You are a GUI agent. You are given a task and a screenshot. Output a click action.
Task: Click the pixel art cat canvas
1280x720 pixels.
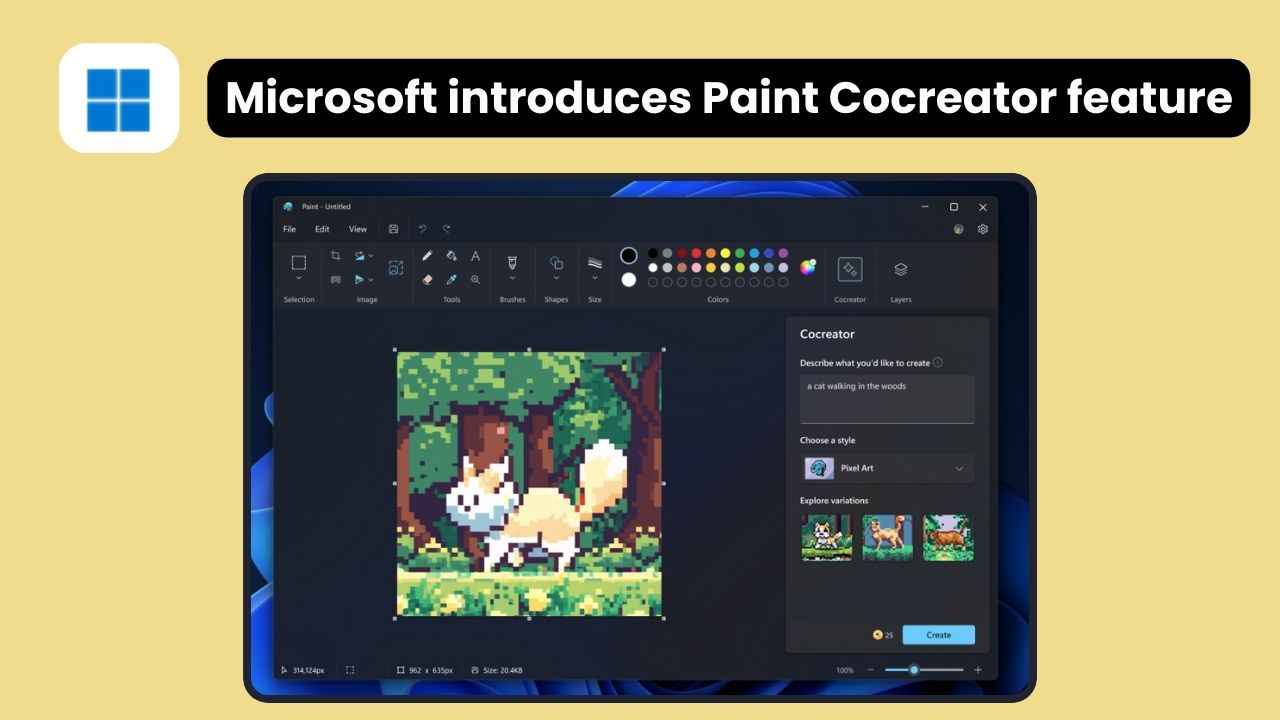tap(529, 484)
